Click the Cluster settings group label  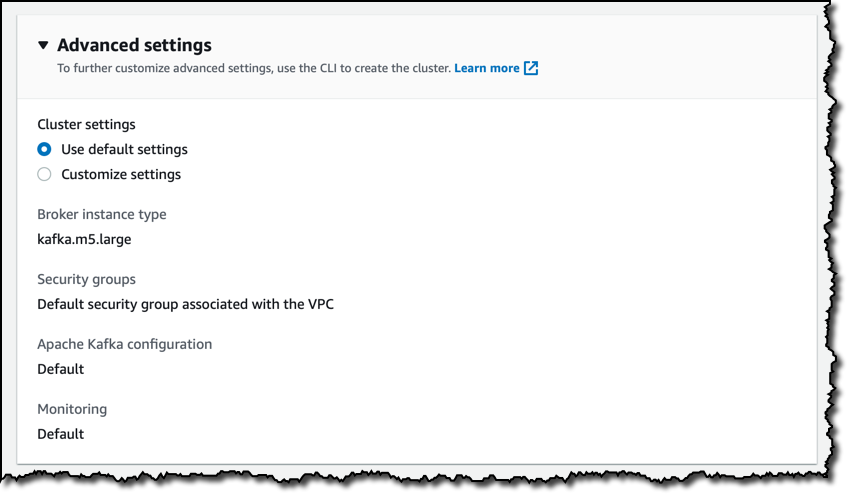[x=86, y=124]
